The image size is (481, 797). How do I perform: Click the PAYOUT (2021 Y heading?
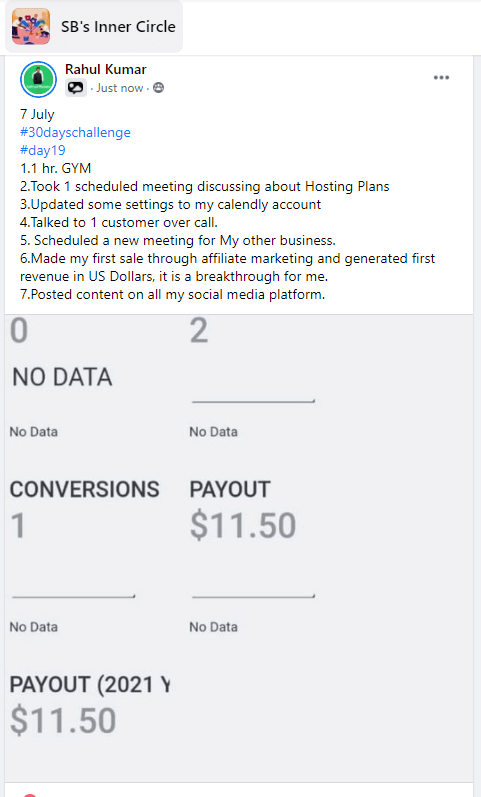[x=90, y=685]
